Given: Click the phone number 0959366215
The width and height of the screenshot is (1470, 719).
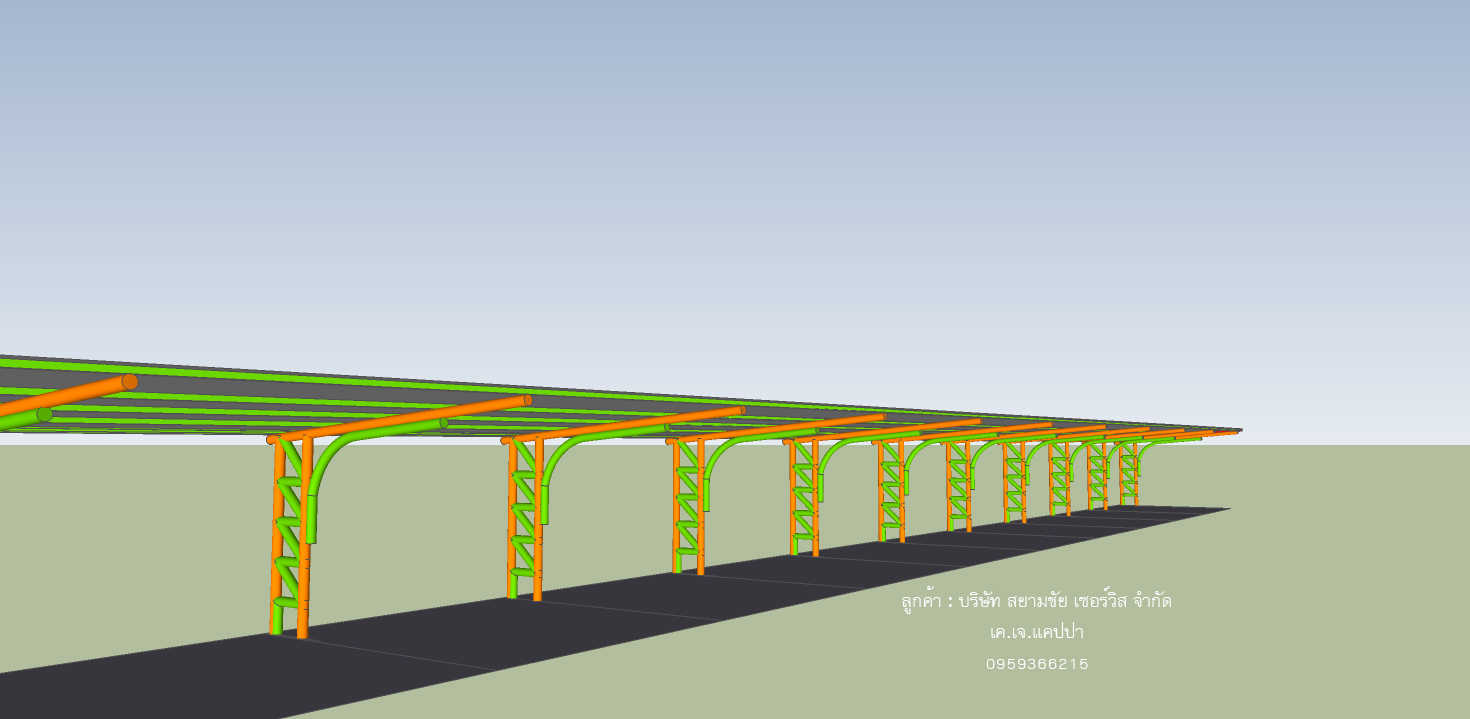Looking at the screenshot, I should (1036, 664).
